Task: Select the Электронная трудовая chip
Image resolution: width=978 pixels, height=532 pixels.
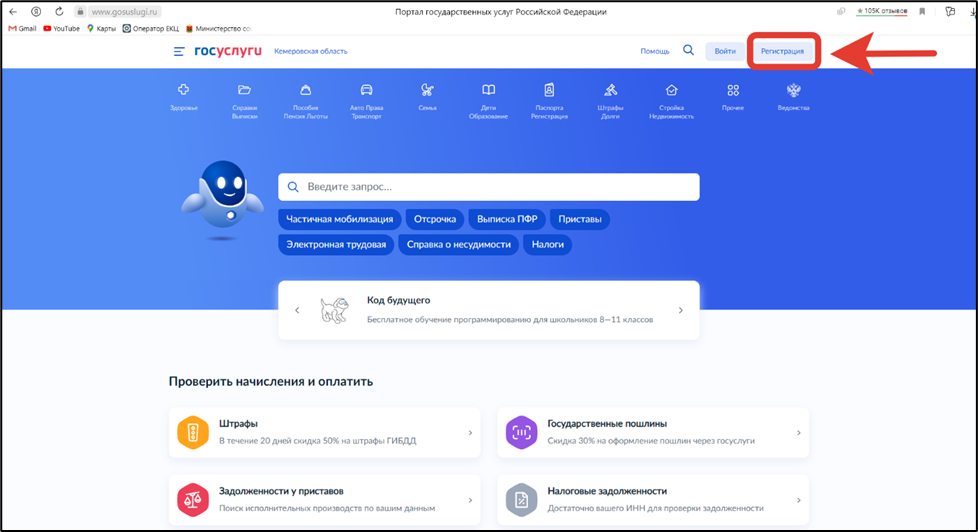Action: 336,244
